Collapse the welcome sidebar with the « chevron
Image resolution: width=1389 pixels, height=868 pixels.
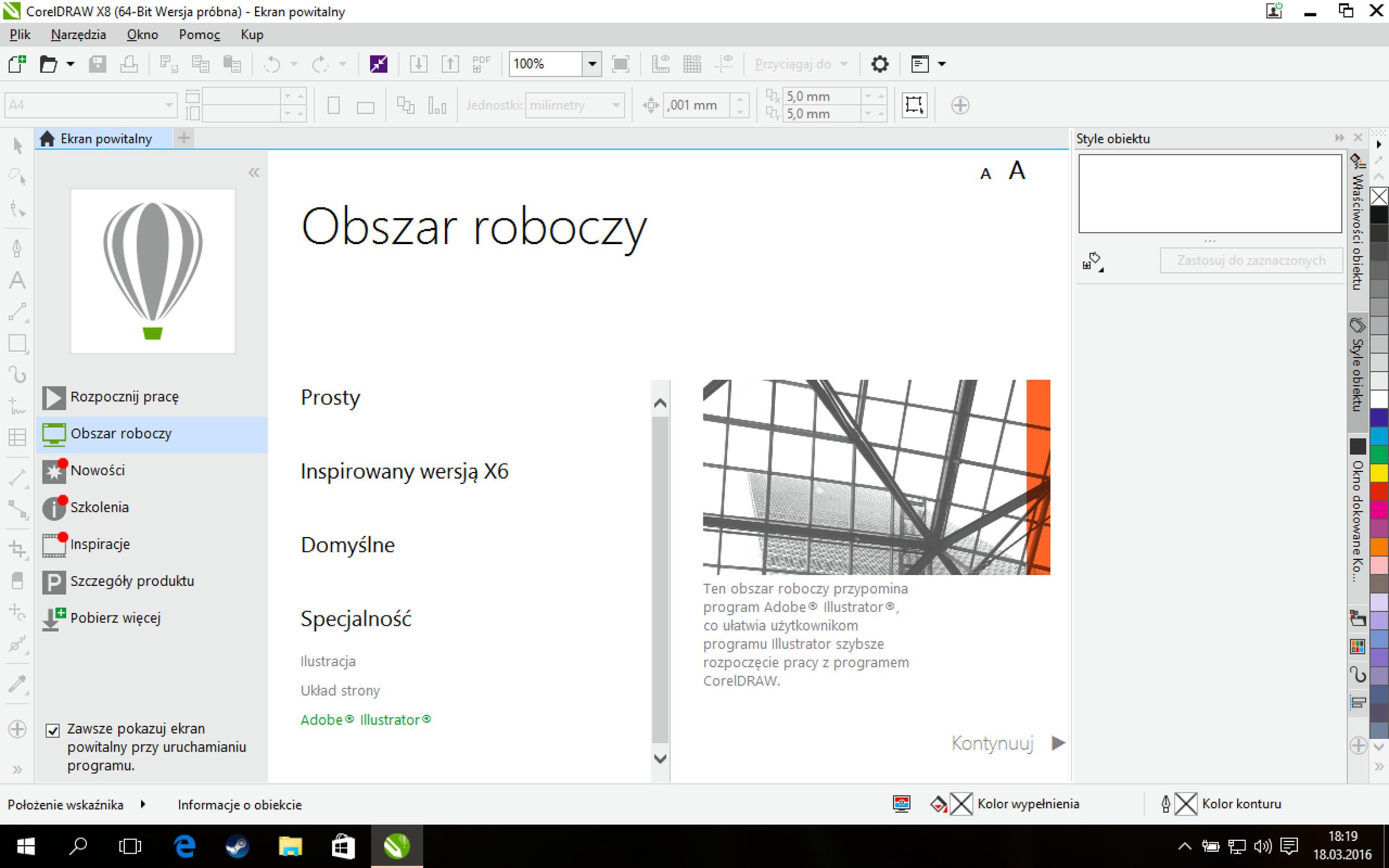click(254, 172)
